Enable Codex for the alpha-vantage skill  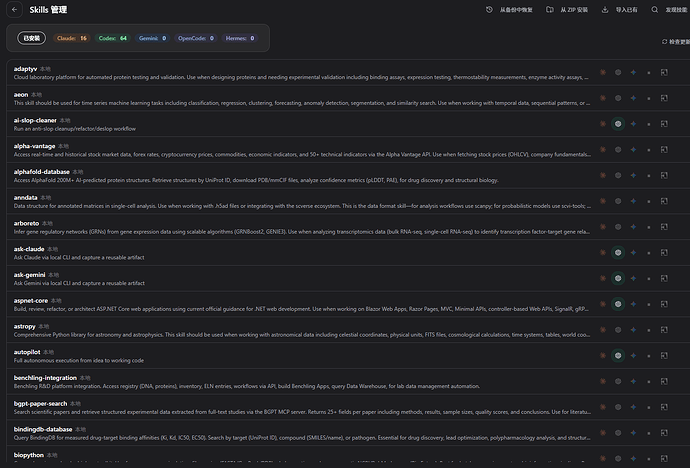coord(618,150)
